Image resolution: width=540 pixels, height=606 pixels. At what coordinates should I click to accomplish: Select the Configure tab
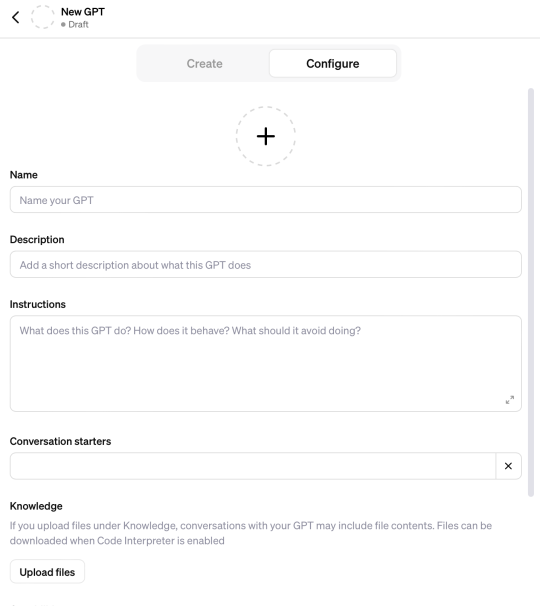(332, 63)
